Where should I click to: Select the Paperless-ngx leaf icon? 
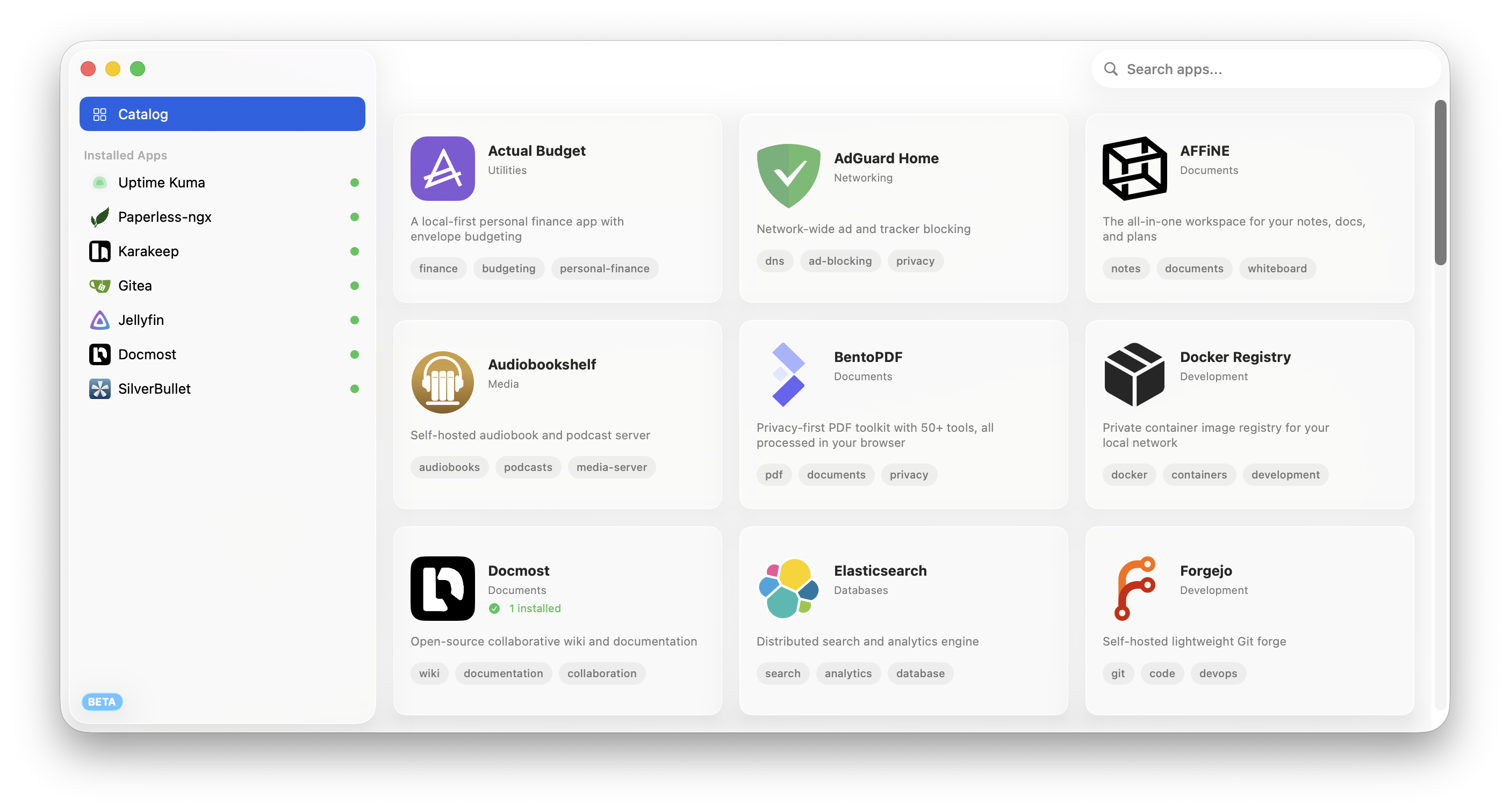click(99, 216)
